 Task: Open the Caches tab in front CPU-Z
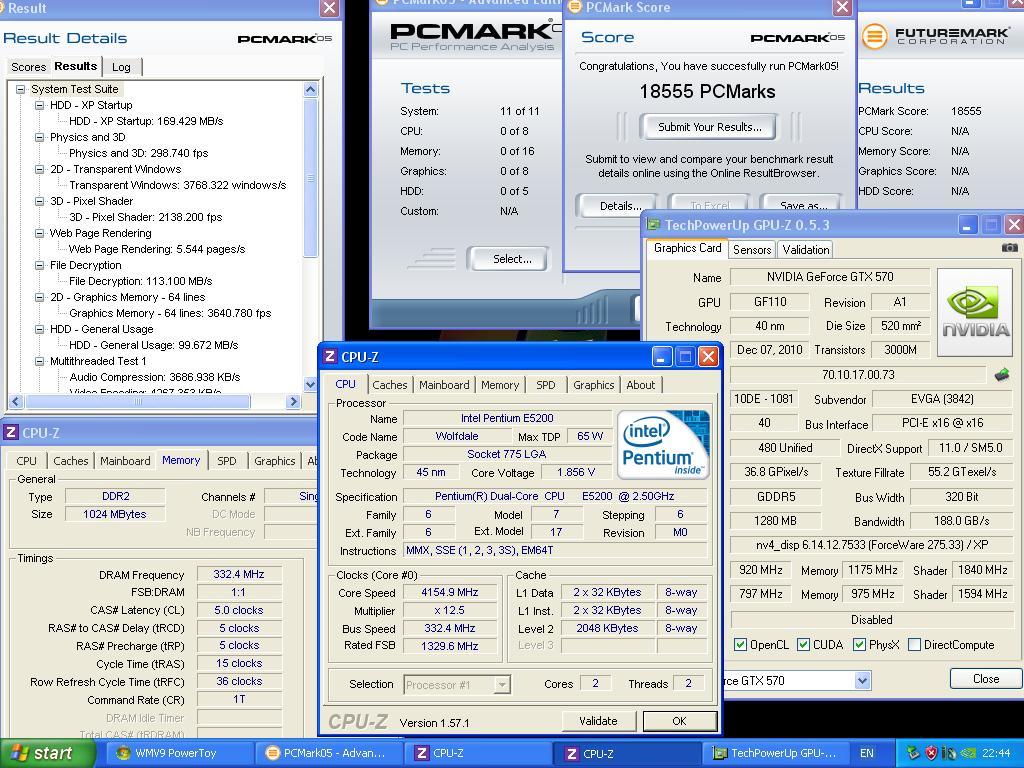coord(390,385)
